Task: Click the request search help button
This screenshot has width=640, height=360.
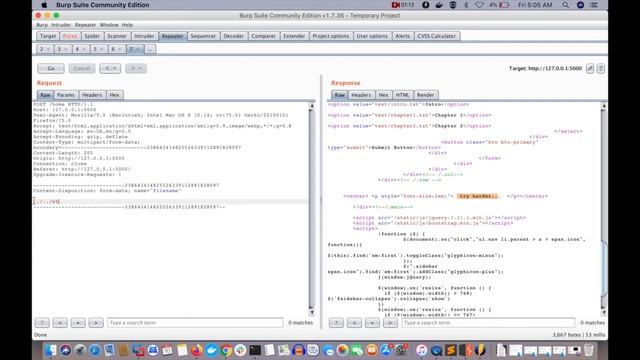Action: click(x=42, y=323)
